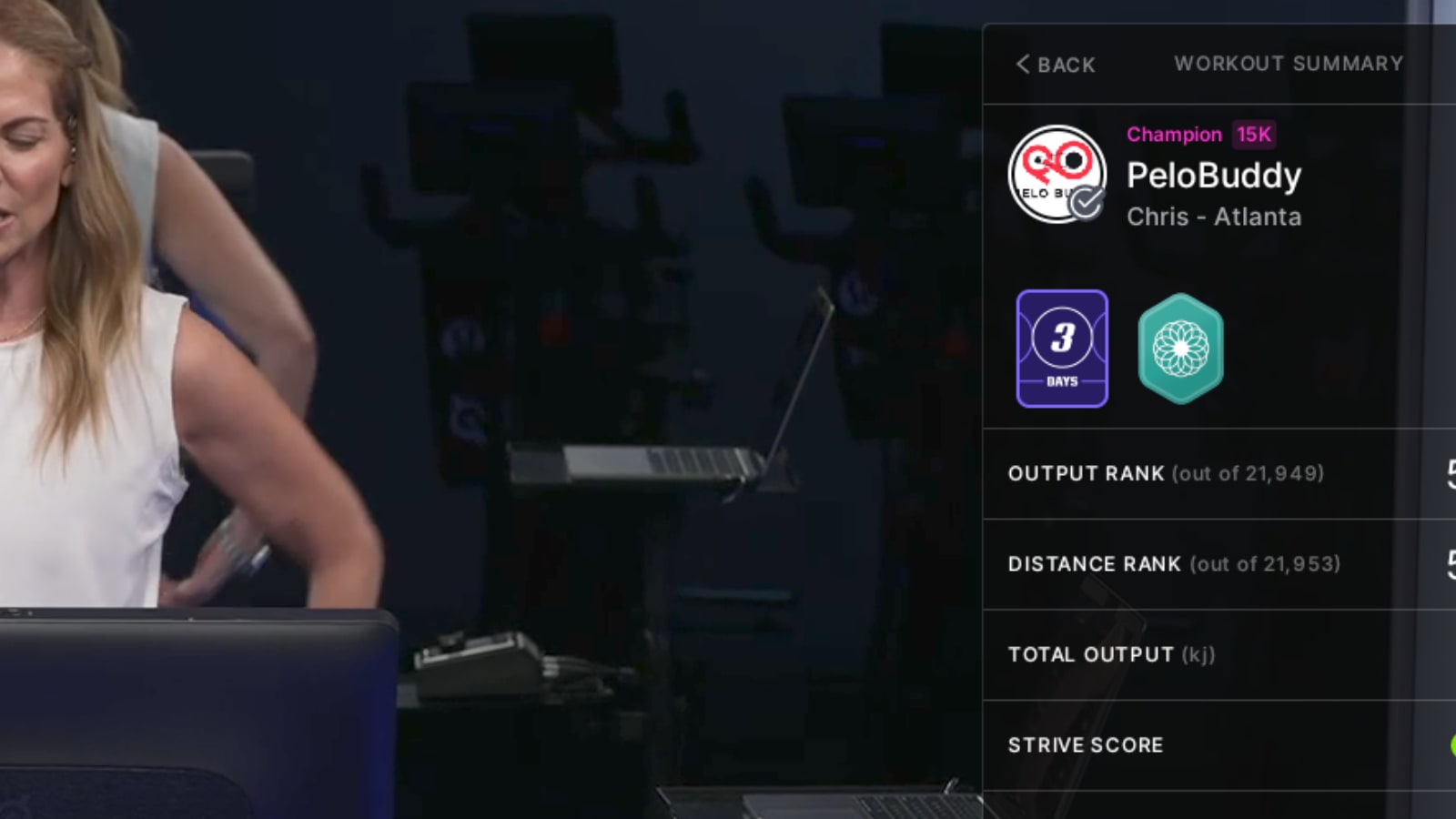Click the out of 21,949 riders text
Image resolution: width=1456 pixels, height=819 pixels.
point(1248,474)
